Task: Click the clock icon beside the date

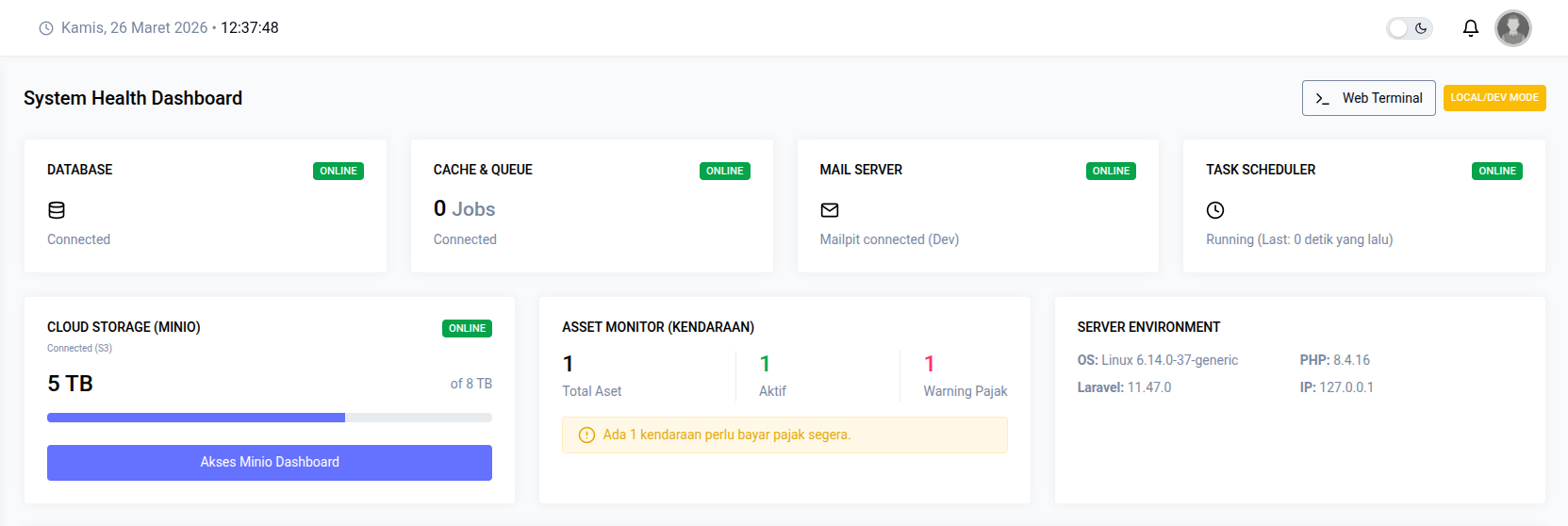Action: (x=46, y=28)
